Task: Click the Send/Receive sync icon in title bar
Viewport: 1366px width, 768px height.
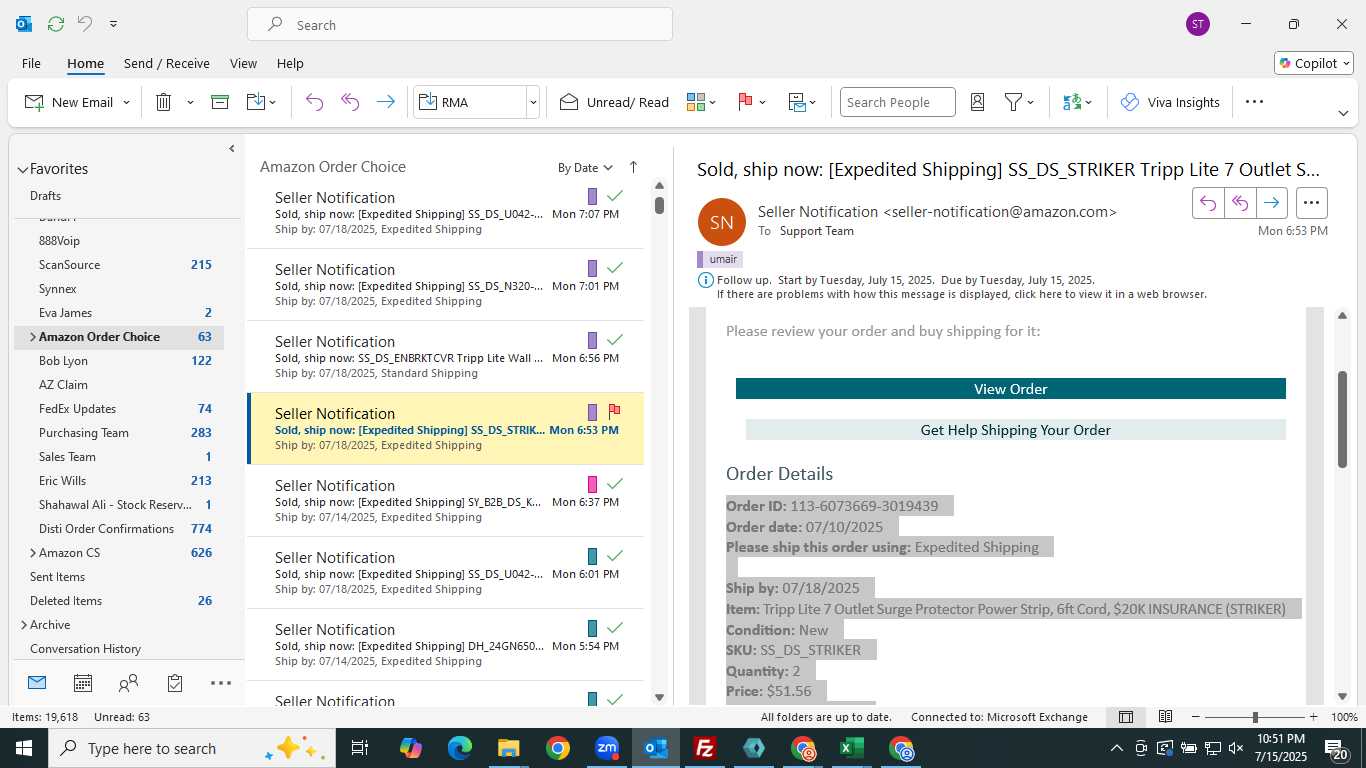Action: pos(56,23)
